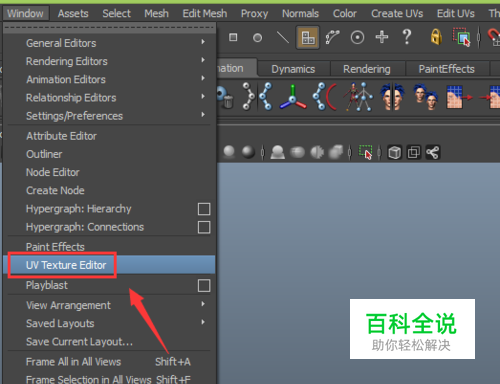The height and width of the screenshot is (384, 500).
Task: Open Hypergraph: Hierarchy
Action: (x=79, y=209)
